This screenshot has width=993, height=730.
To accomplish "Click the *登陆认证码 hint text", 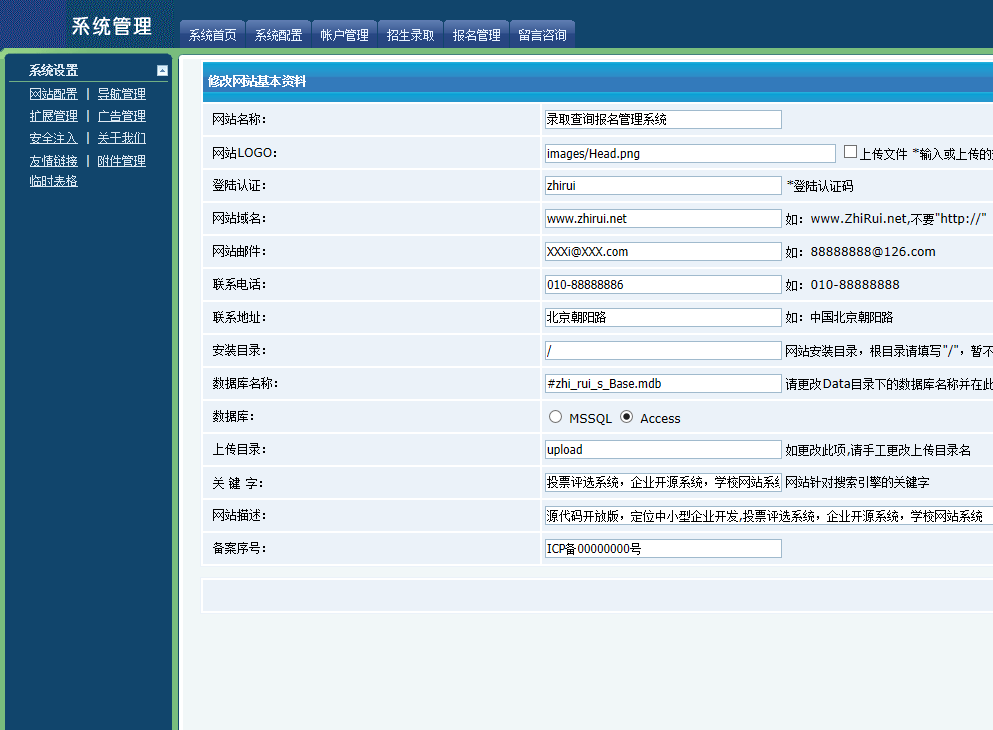I will (820, 186).
